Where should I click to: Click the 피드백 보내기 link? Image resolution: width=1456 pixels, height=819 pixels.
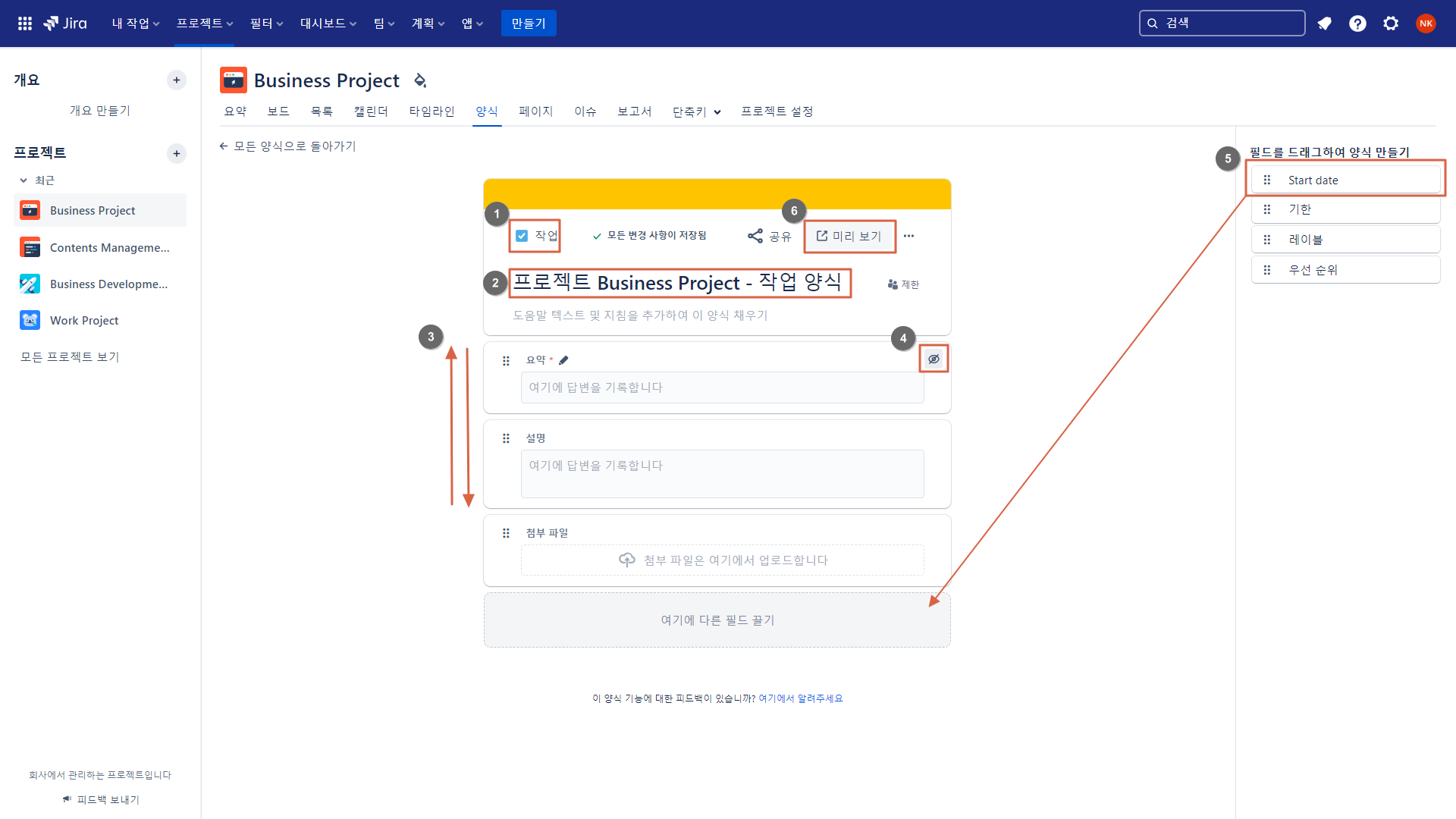pos(101,800)
